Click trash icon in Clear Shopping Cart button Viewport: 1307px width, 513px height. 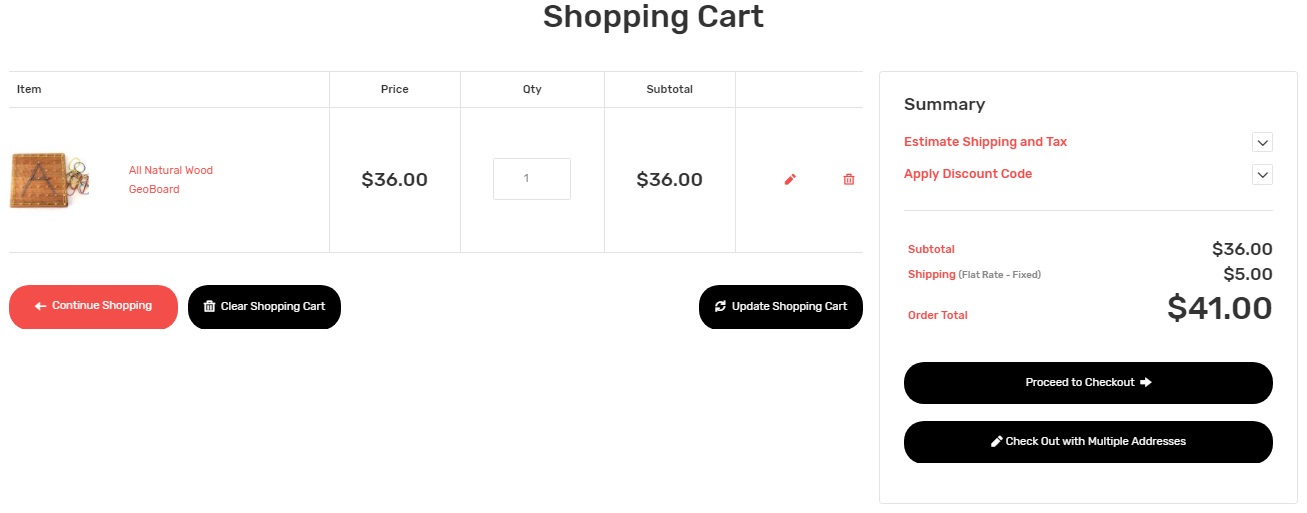tap(209, 306)
